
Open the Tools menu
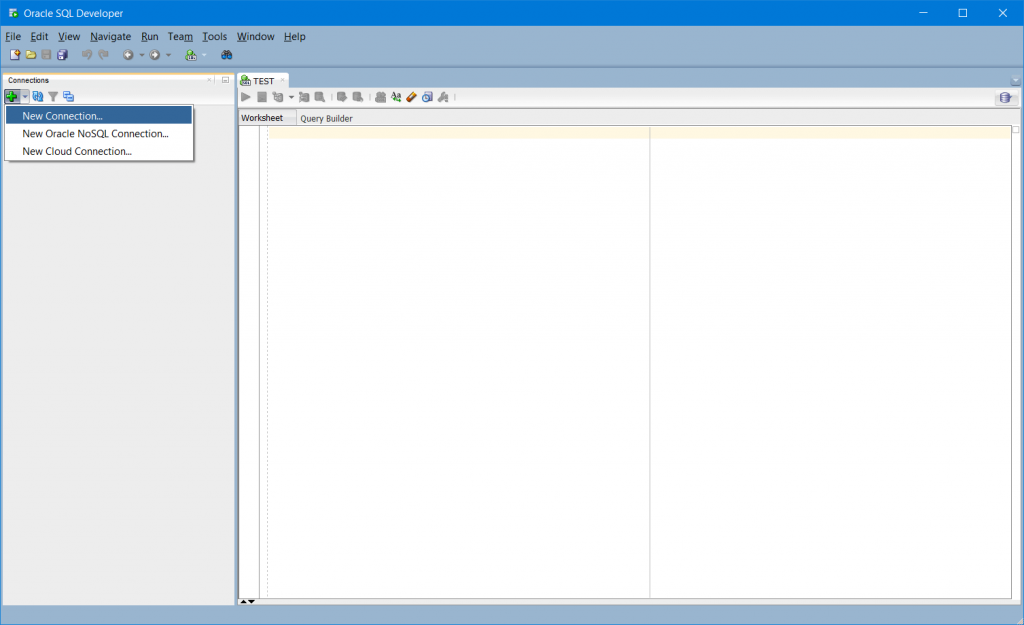pyautogui.click(x=214, y=37)
